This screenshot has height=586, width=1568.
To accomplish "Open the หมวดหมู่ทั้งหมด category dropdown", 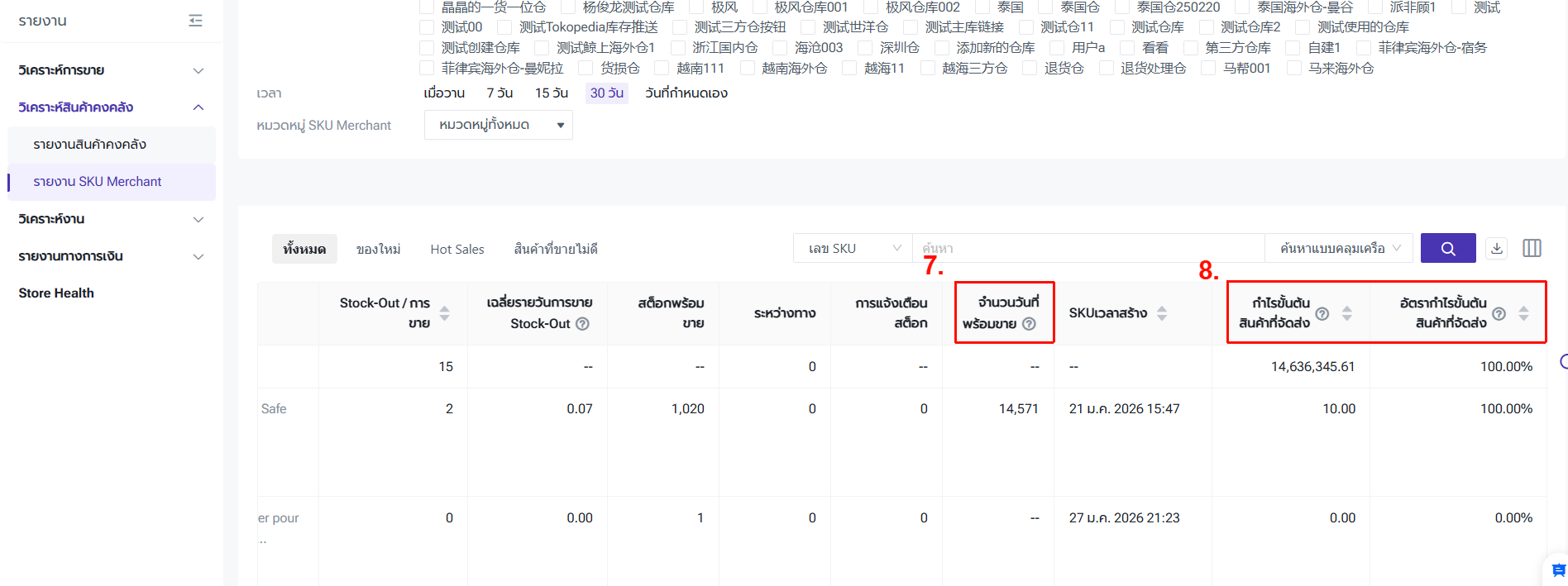I will pyautogui.click(x=498, y=125).
